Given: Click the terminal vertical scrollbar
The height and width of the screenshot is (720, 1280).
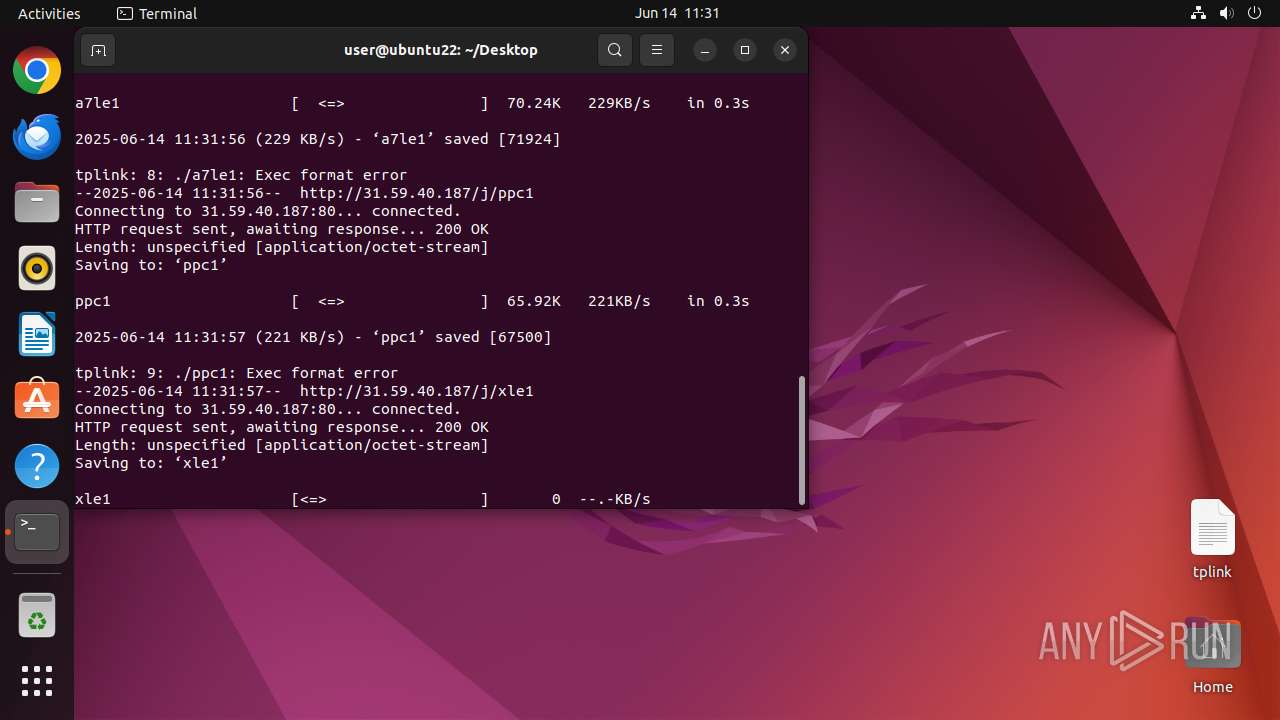Looking at the screenshot, I should (x=802, y=440).
